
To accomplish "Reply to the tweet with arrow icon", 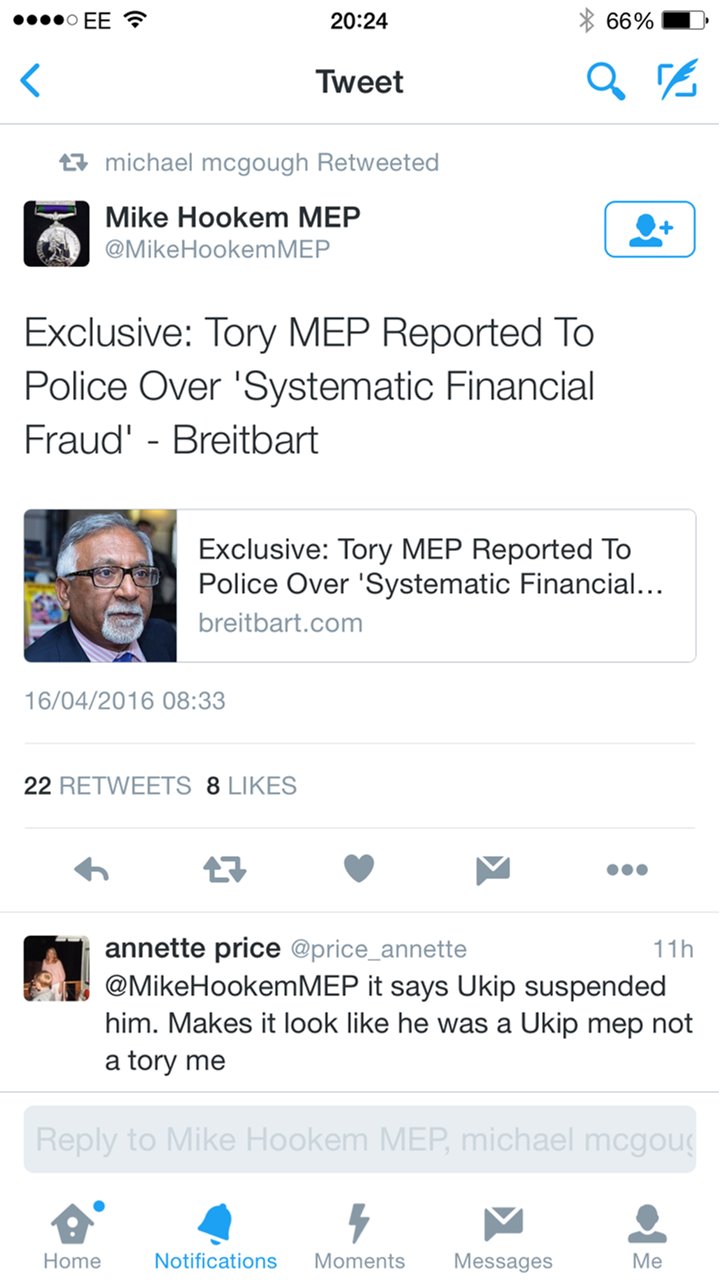I will [92, 870].
